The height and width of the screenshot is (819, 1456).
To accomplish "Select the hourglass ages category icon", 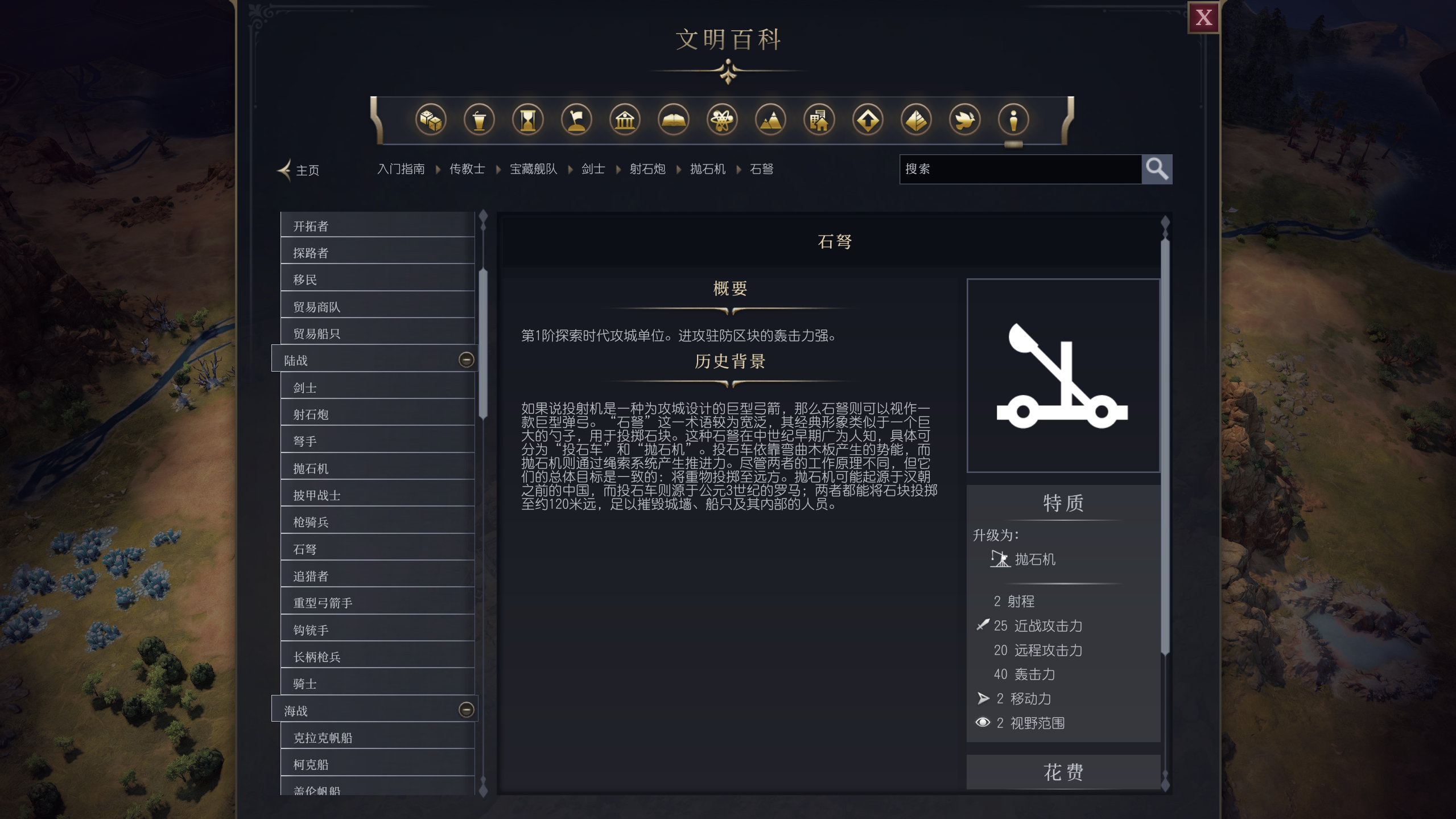I will pos(528,120).
